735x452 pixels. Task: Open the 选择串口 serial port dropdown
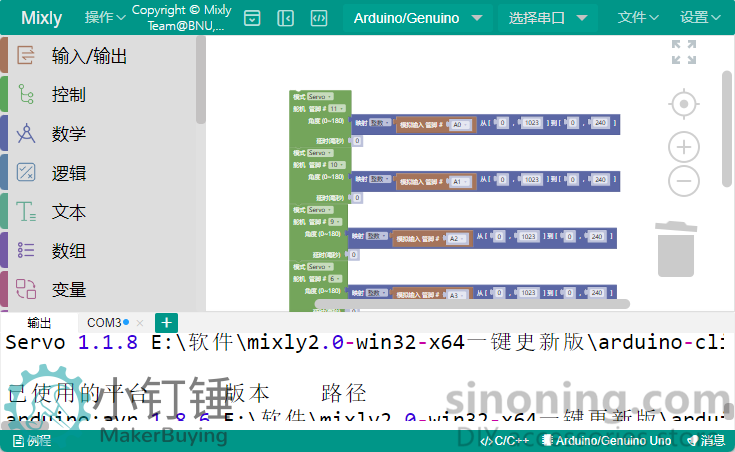click(548, 18)
